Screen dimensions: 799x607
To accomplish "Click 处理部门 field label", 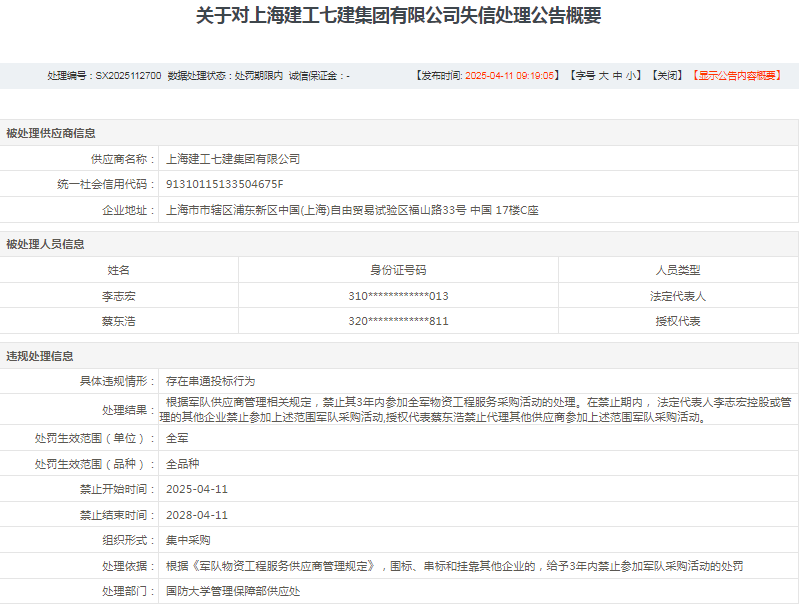I will (128, 591).
